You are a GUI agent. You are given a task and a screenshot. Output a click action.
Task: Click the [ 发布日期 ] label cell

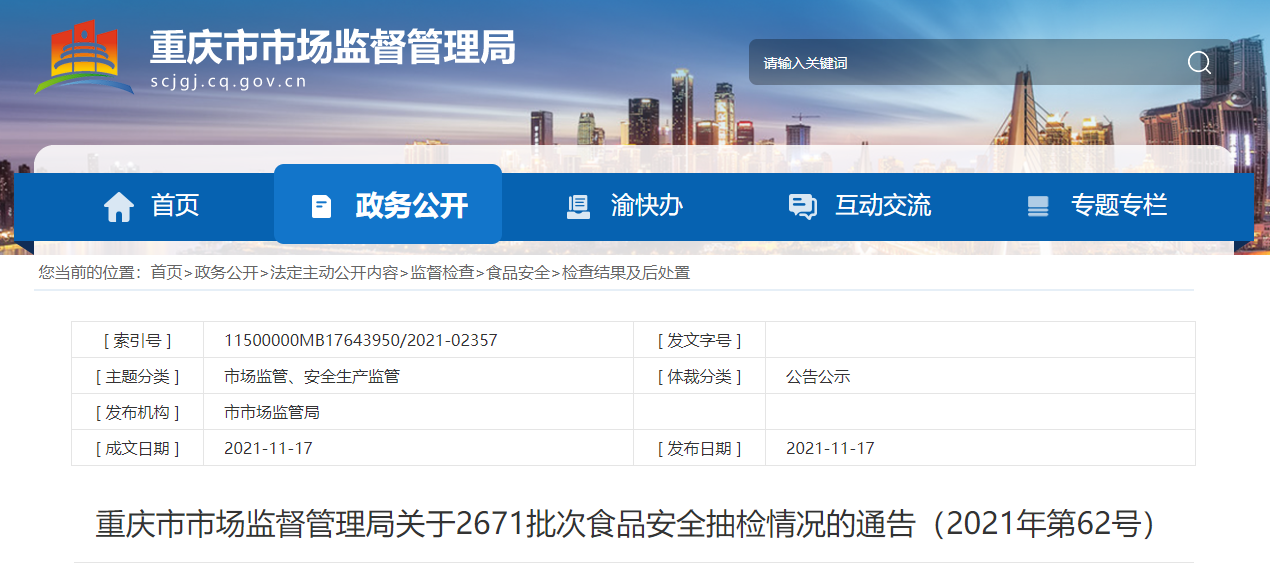(x=700, y=448)
